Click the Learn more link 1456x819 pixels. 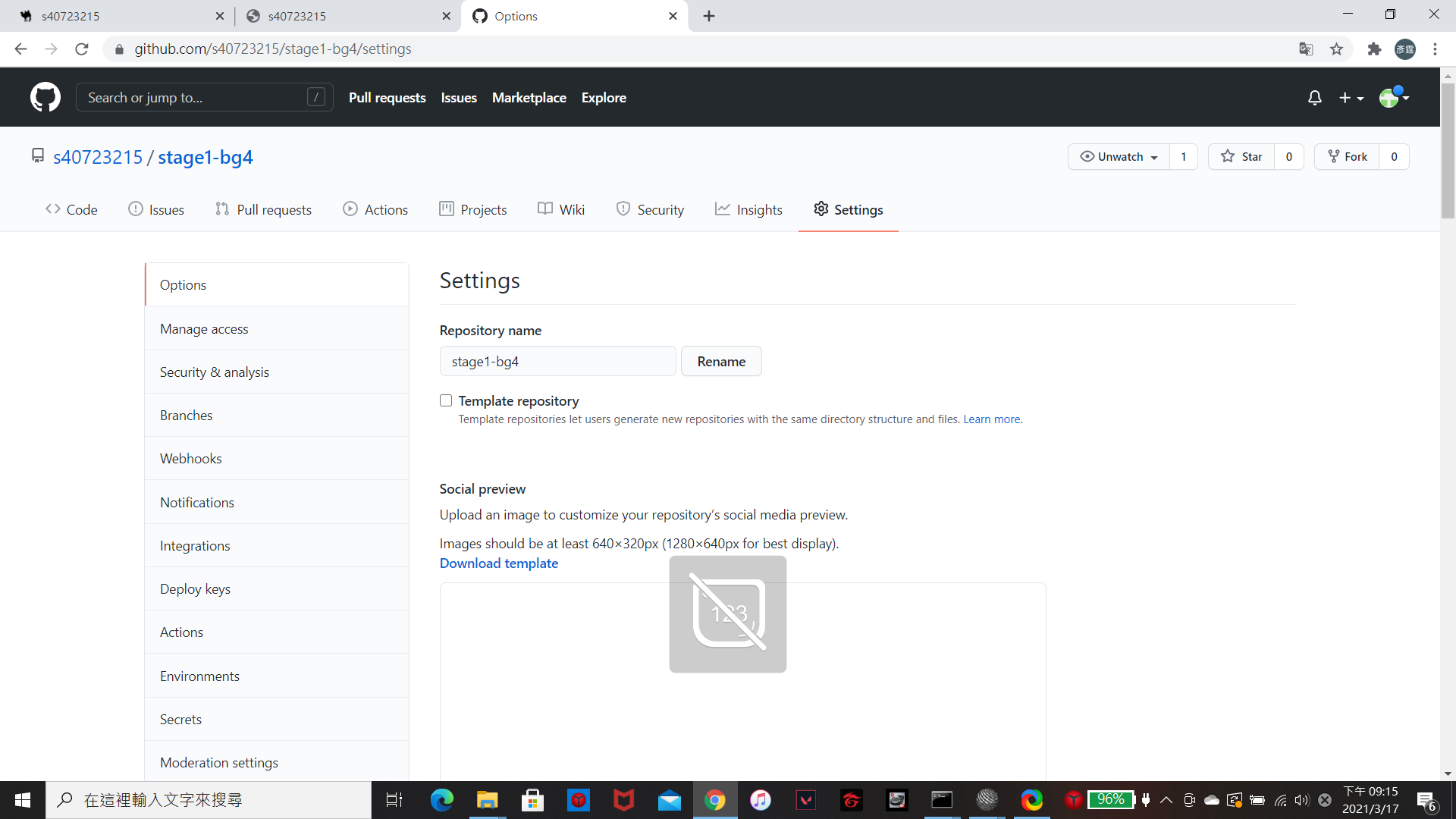click(992, 419)
